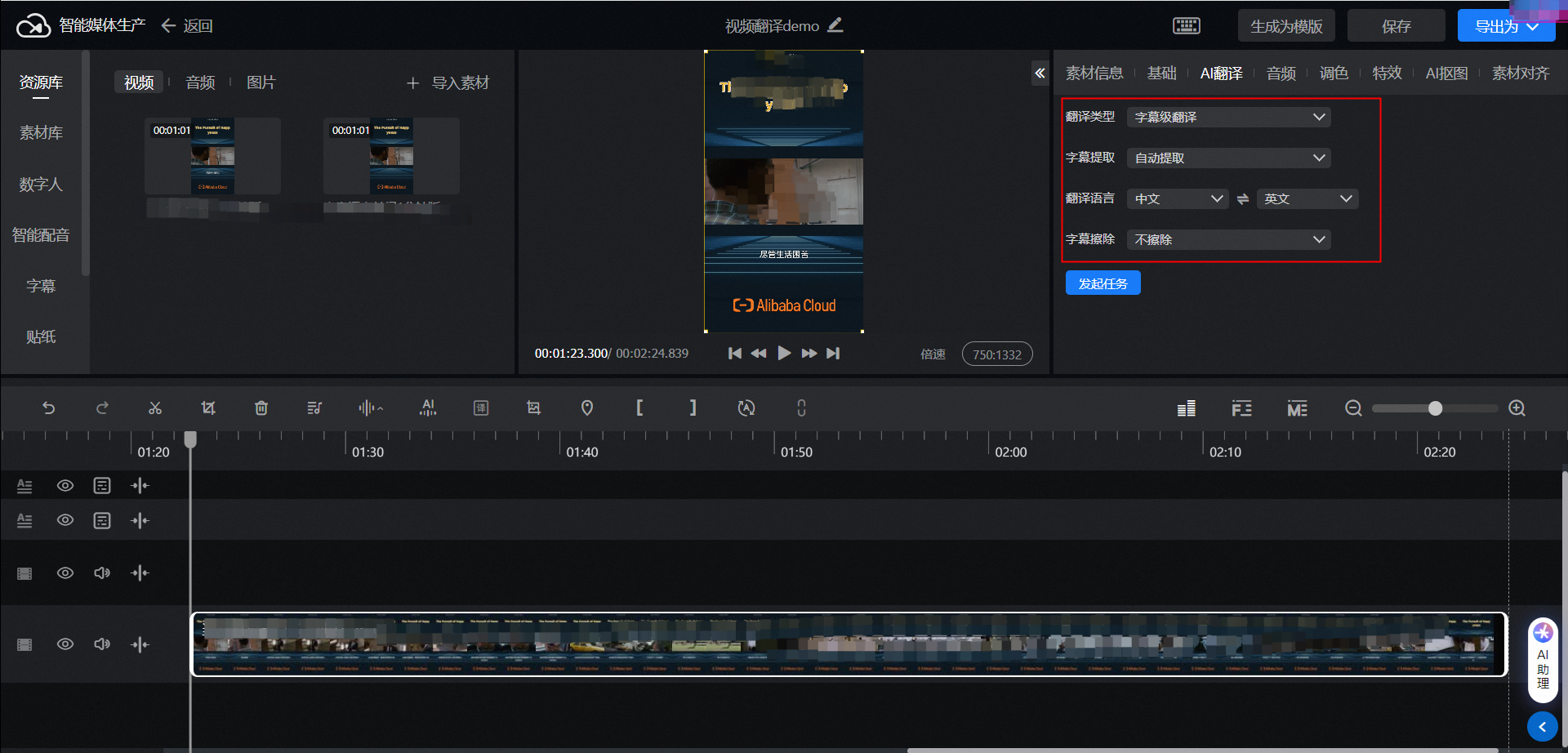Click the circular A auto icon
This screenshot has height=753, width=1568.
pos(746,408)
